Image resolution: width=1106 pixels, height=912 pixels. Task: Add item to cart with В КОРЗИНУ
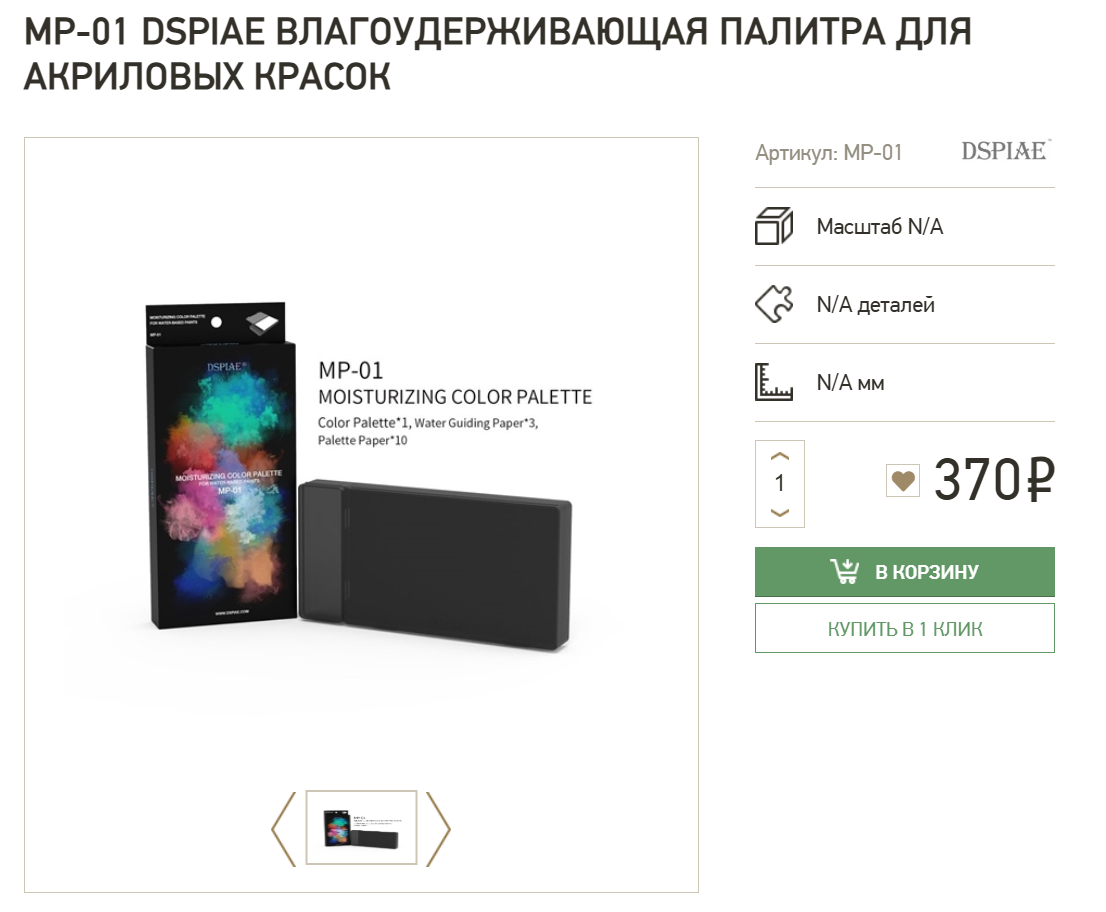[904, 571]
